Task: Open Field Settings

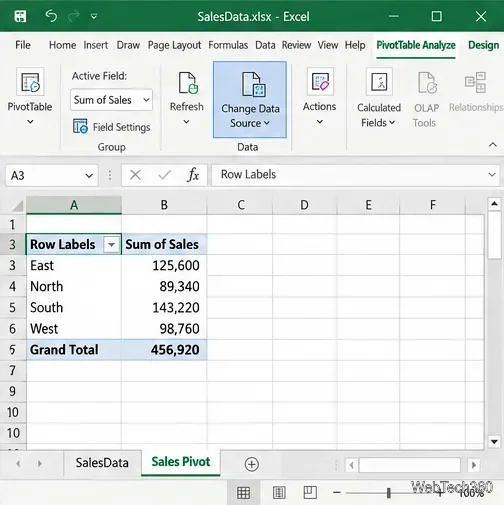Action: (x=112, y=127)
